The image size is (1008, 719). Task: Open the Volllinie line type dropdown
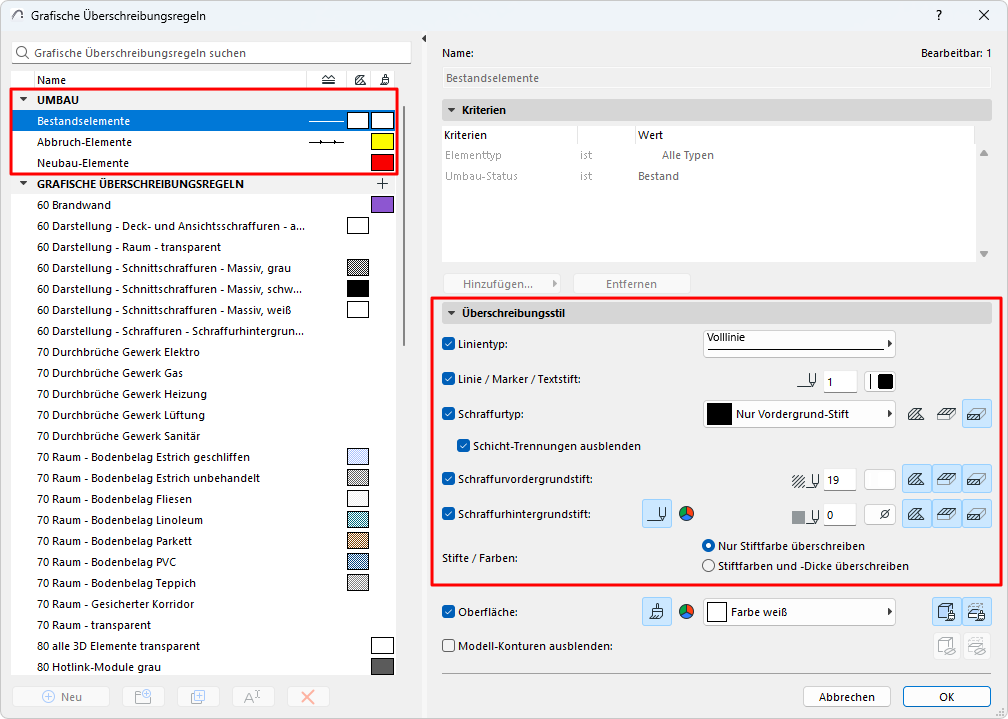point(799,344)
